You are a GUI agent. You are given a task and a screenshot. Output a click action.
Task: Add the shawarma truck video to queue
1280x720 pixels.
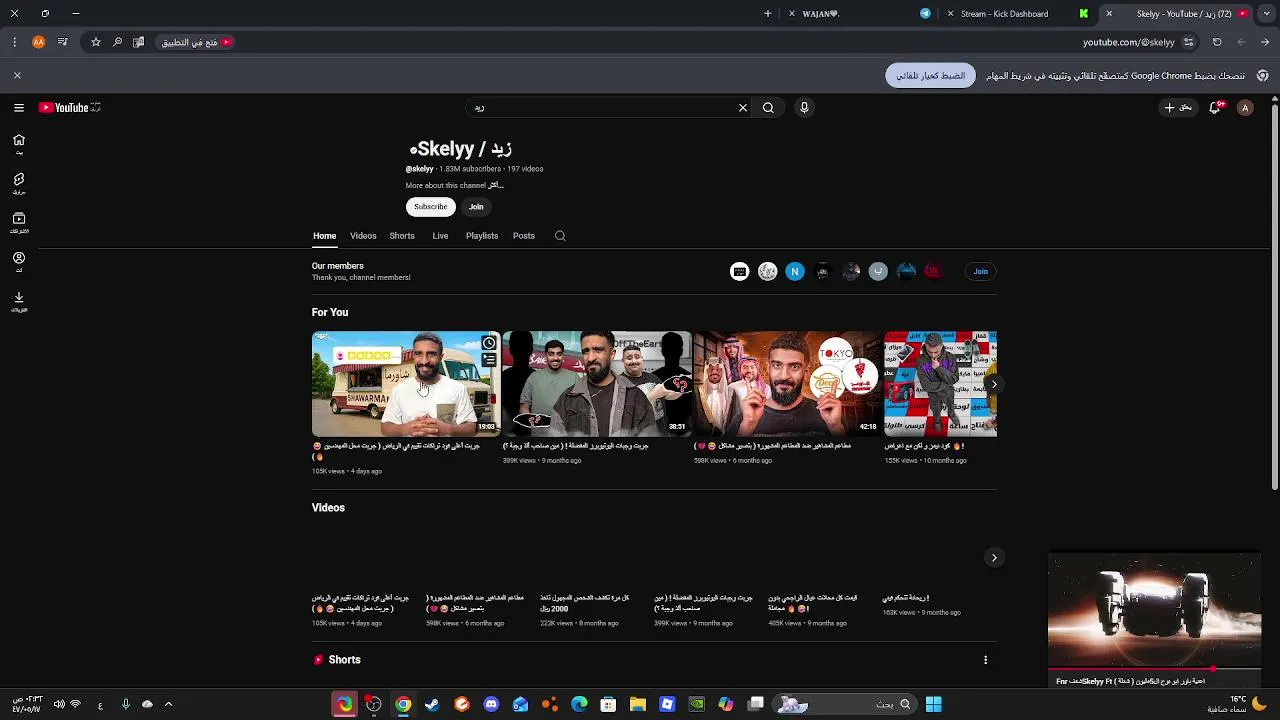pos(489,359)
